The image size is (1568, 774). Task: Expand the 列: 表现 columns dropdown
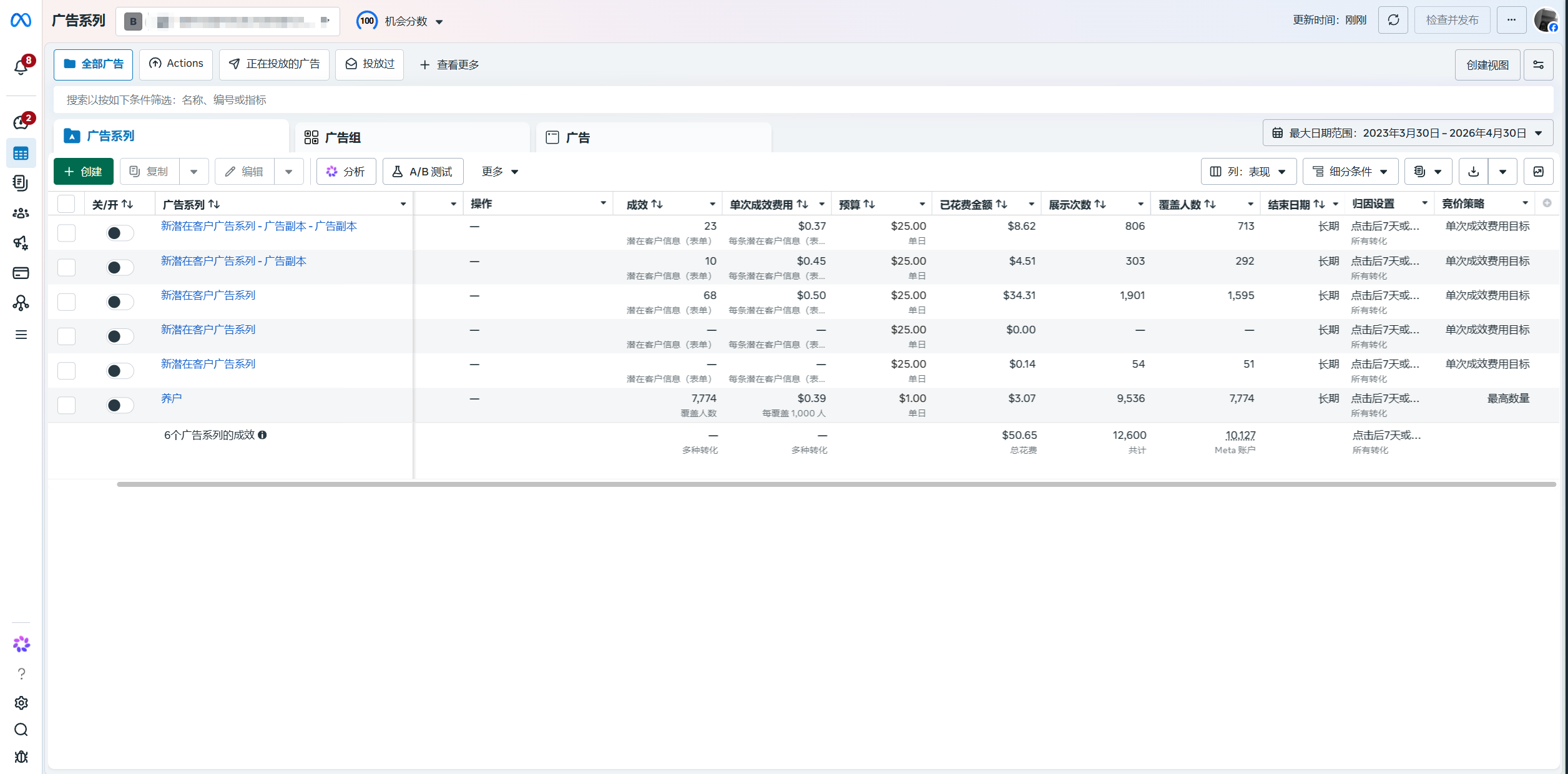tap(1248, 172)
